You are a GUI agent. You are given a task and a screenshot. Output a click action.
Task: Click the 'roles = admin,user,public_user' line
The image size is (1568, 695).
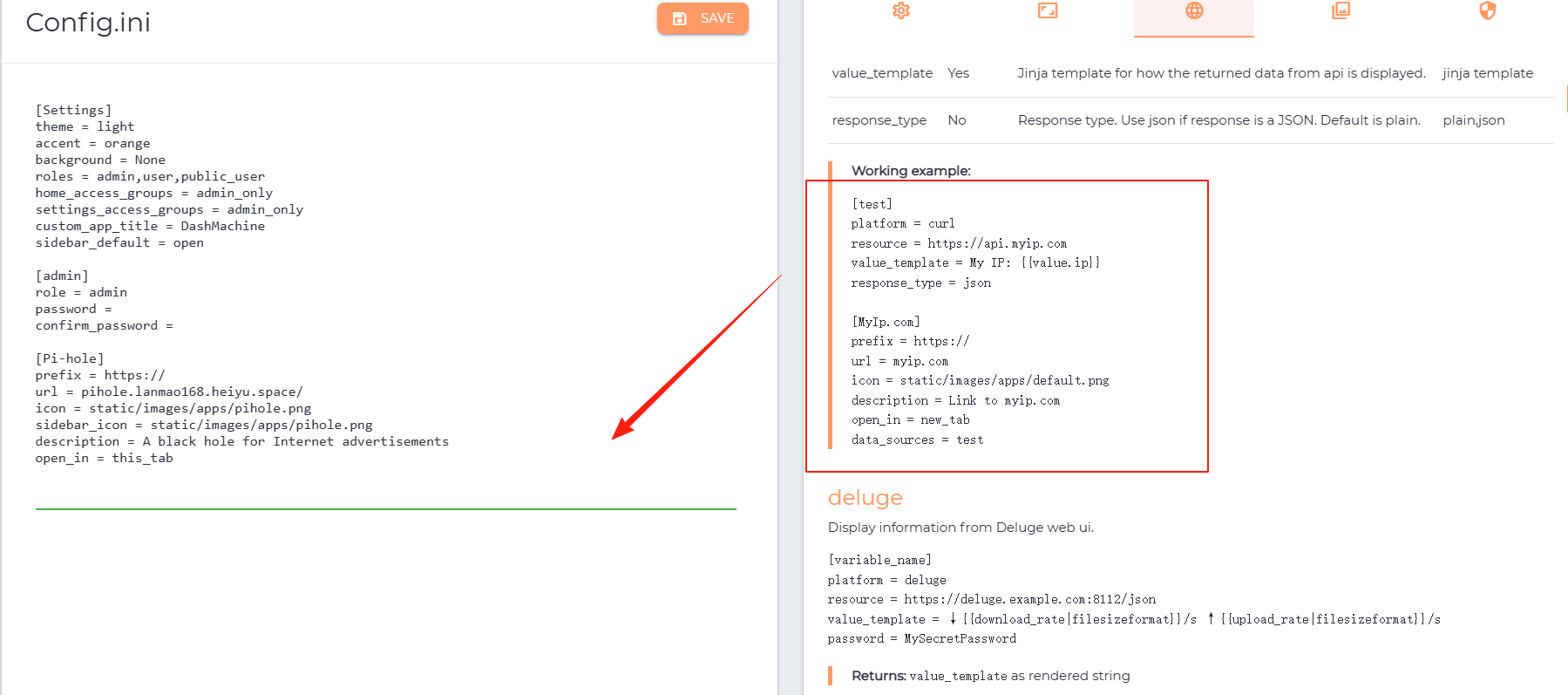[150, 176]
